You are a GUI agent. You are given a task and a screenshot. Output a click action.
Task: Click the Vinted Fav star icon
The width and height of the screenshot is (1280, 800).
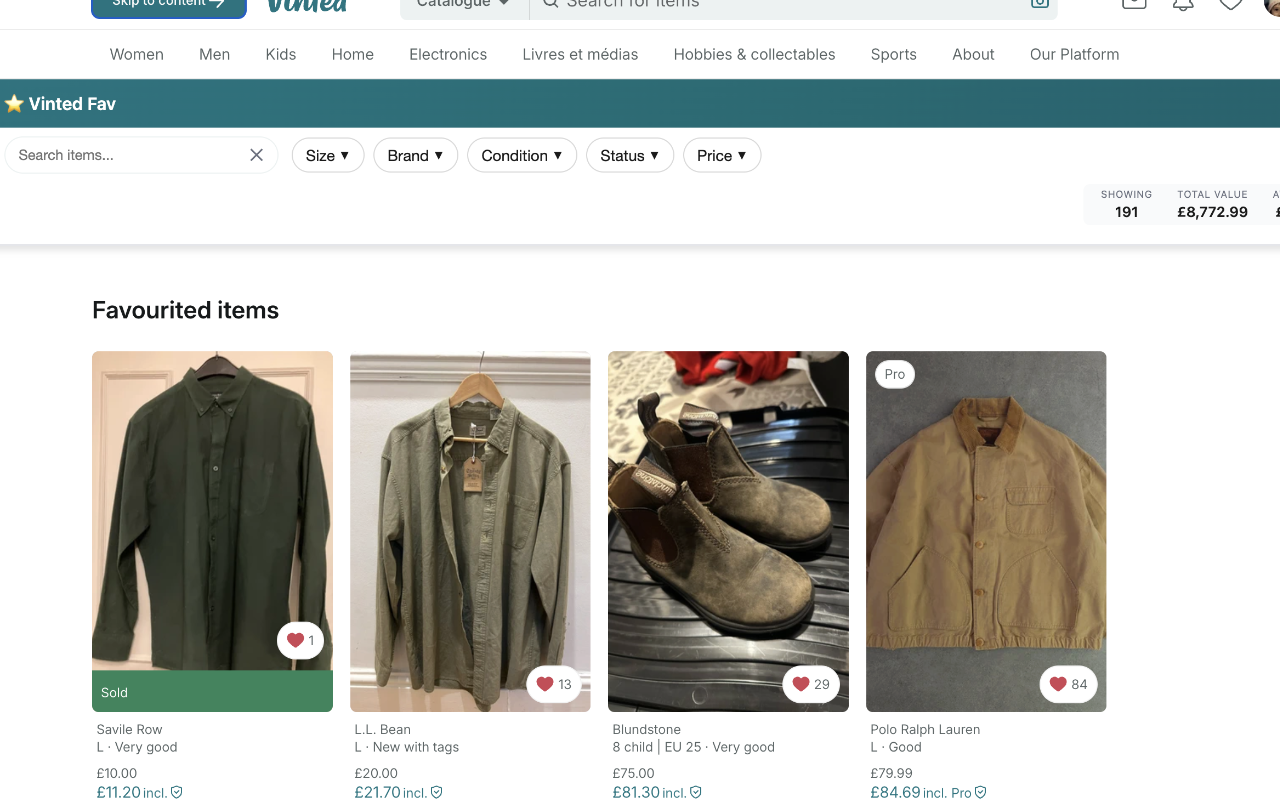click(14, 104)
